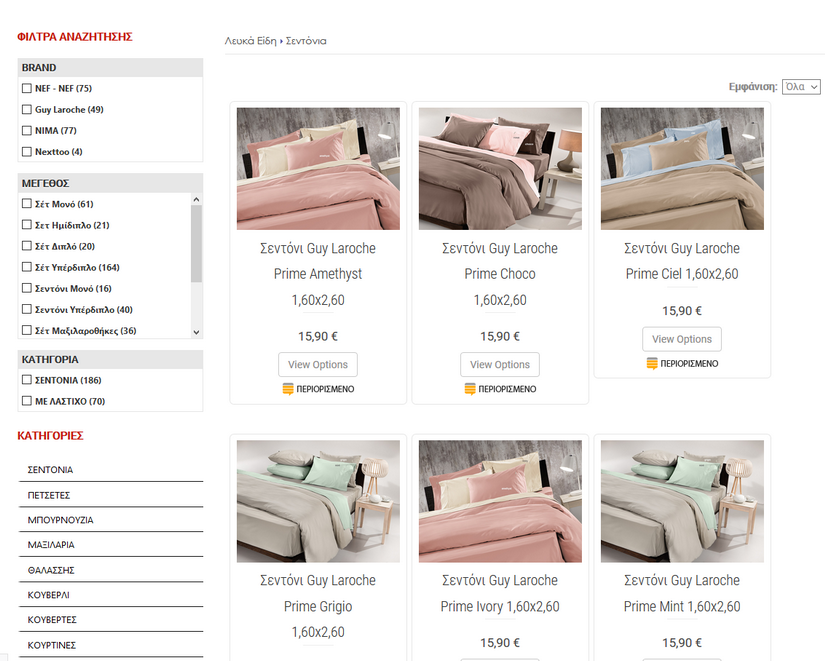Image resolution: width=825 pixels, height=661 pixels.
Task: Click the Σεντόνια breadcrumb link
Action: point(306,41)
